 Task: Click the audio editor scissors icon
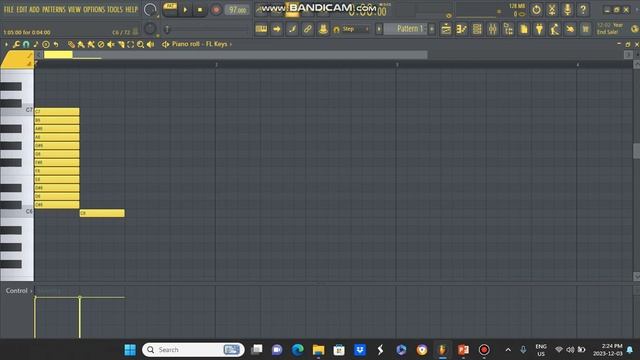(x=552, y=9)
